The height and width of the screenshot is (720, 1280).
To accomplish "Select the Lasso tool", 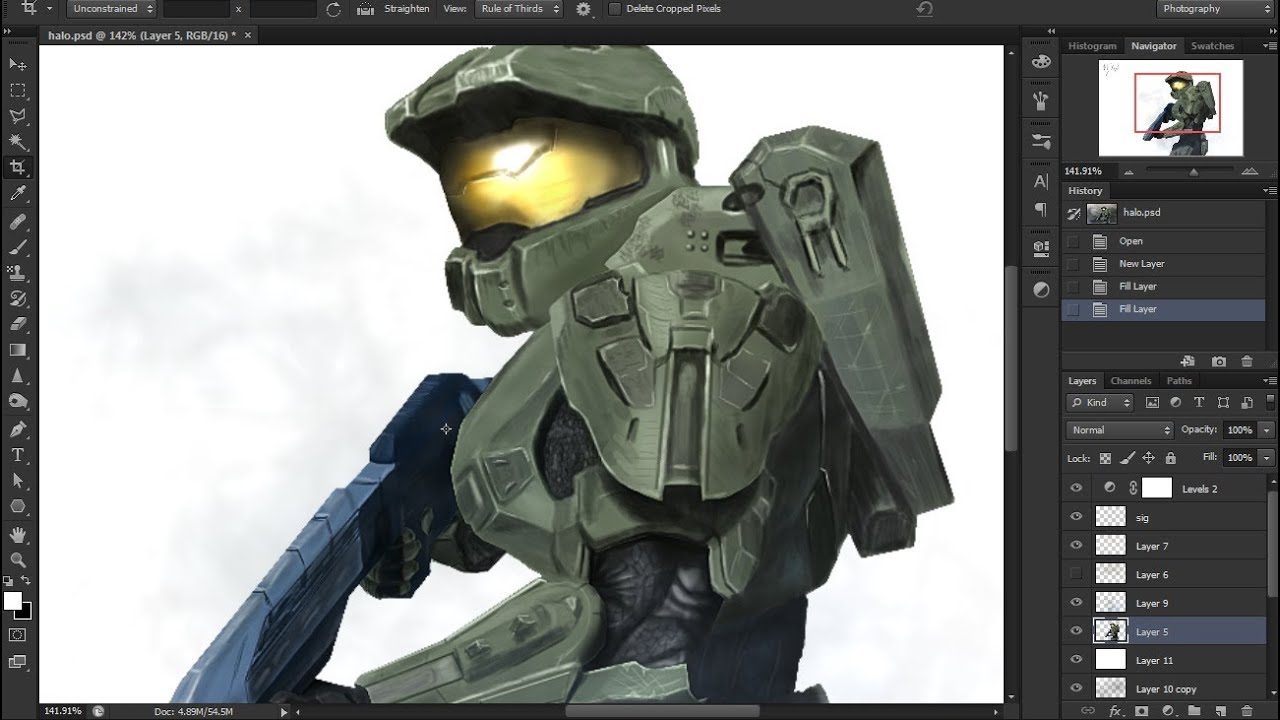I will [17, 116].
